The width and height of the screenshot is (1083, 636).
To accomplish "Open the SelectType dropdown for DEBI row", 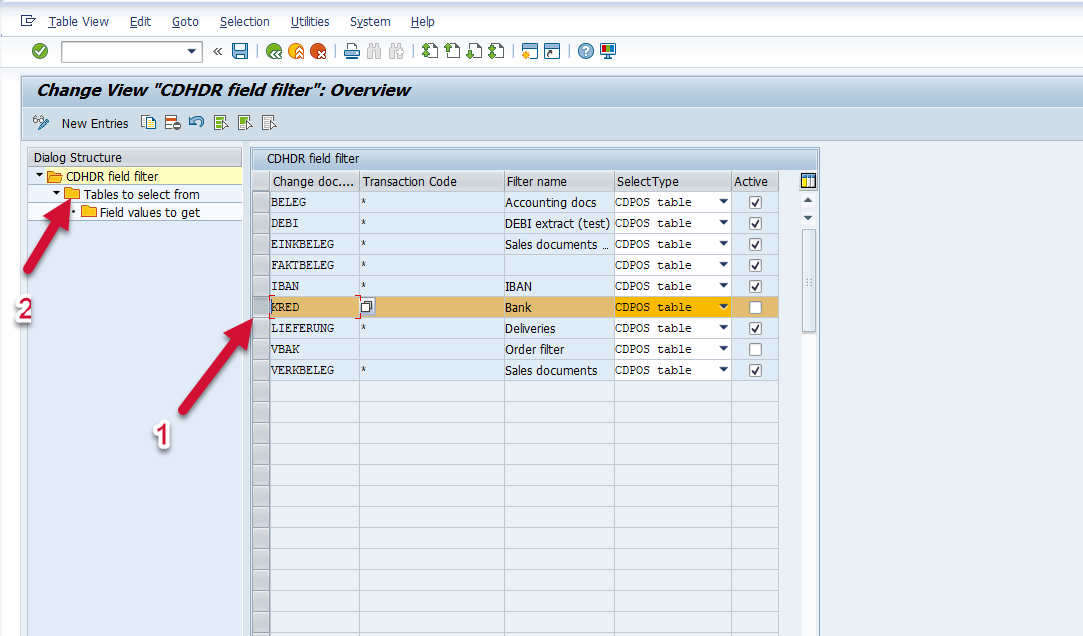I will tap(723, 223).
